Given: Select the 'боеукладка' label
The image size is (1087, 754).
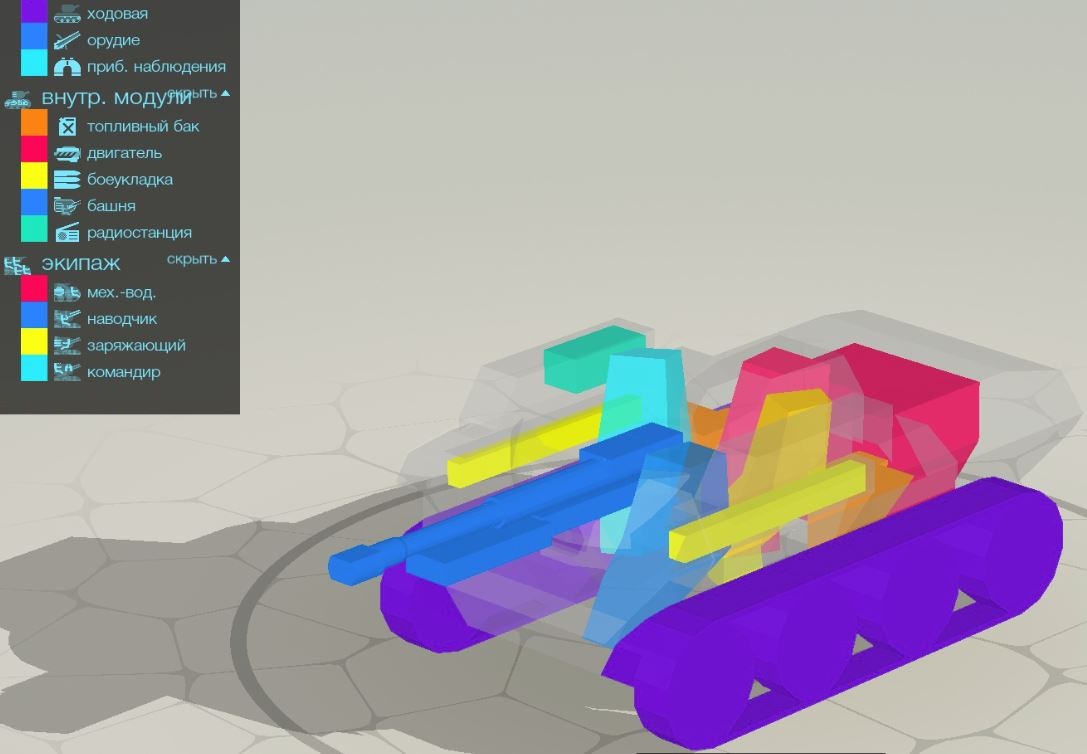Looking at the screenshot, I should (x=130, y=179).
